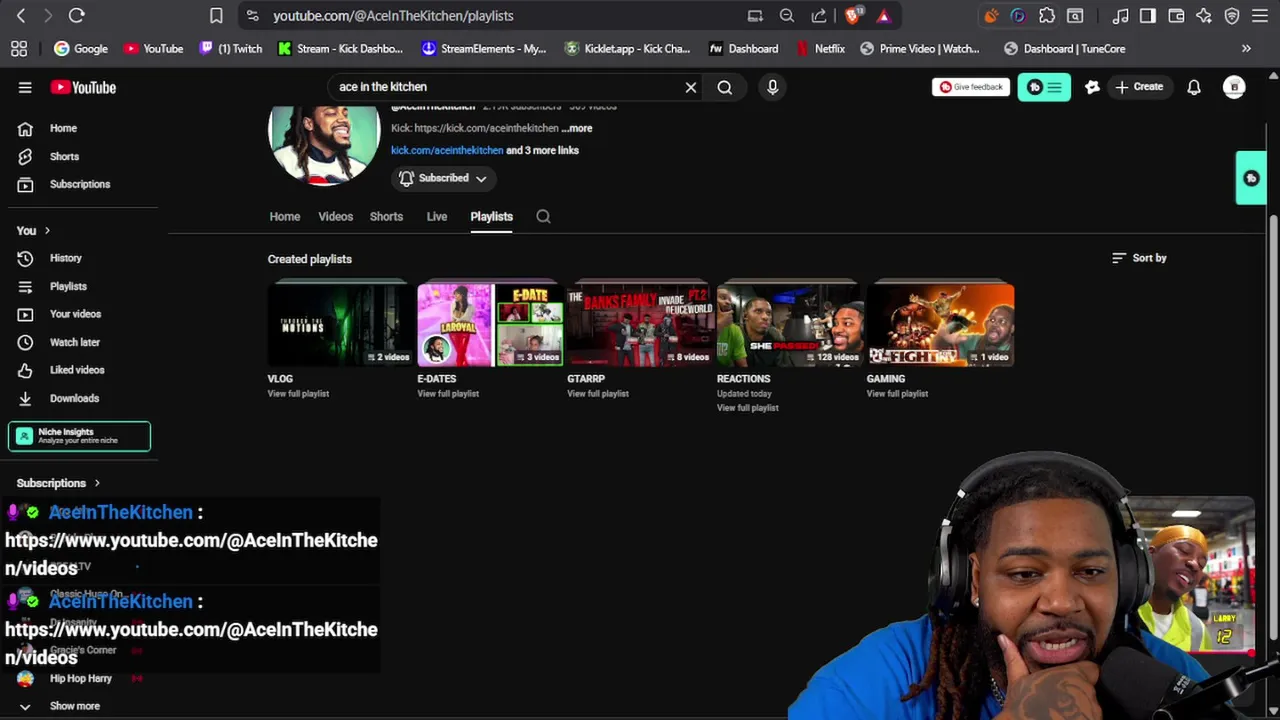Expand channel description with ...more
The height and width of the screenshot is (720, 1280).
[577, 128]
